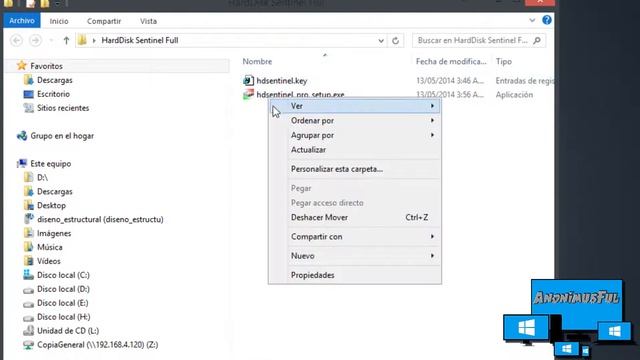Click the diseno_estructural network location icon
The image size is (640, 360).
[28, 219]
